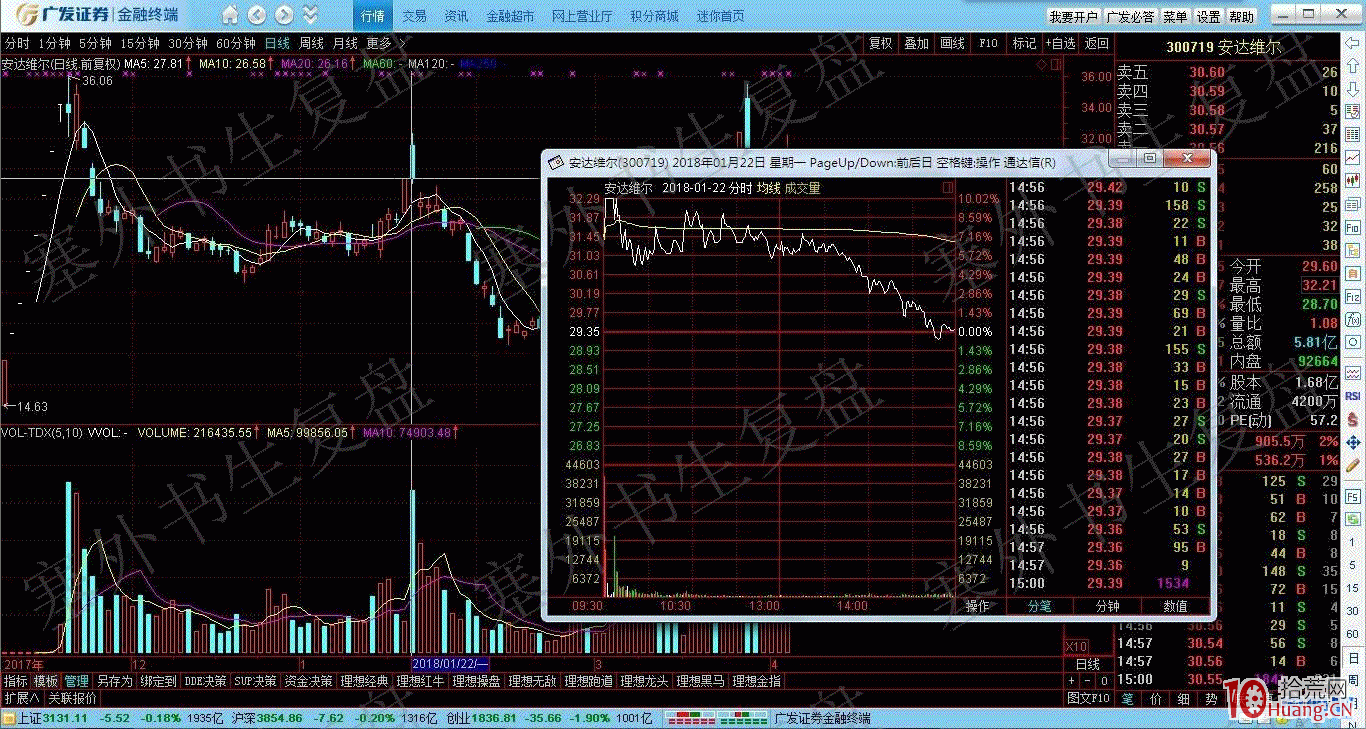
Task: Open the 网上营业厅 tab
Action: [582, 16]
